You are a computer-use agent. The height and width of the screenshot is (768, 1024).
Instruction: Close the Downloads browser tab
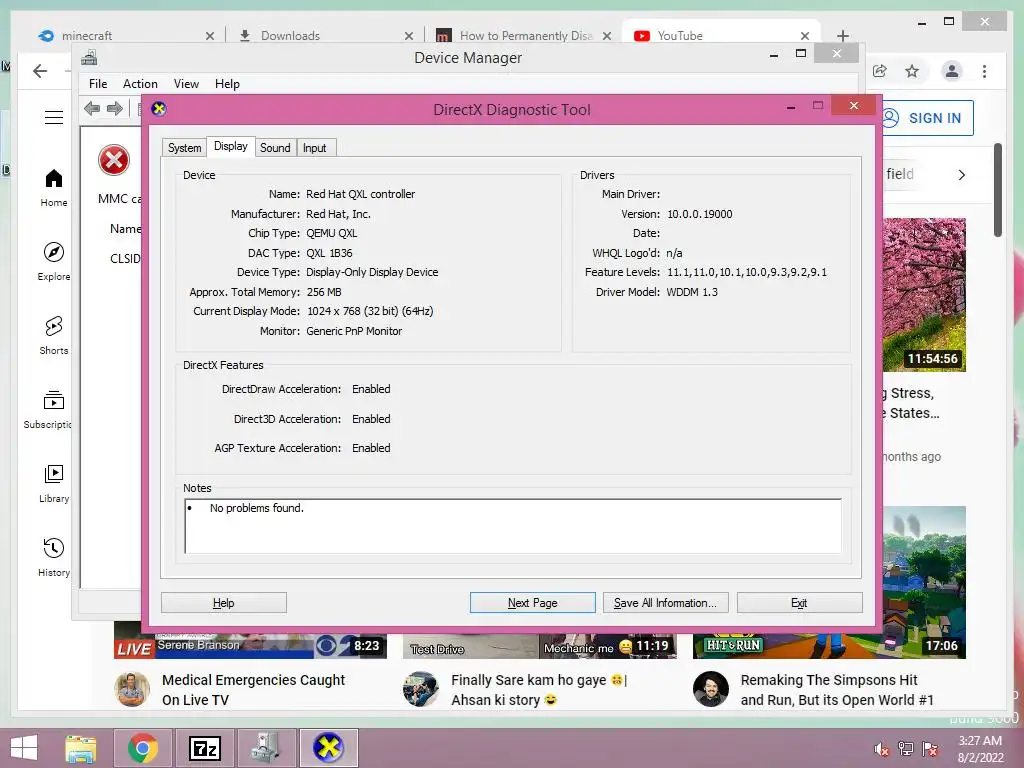(409, 36)
